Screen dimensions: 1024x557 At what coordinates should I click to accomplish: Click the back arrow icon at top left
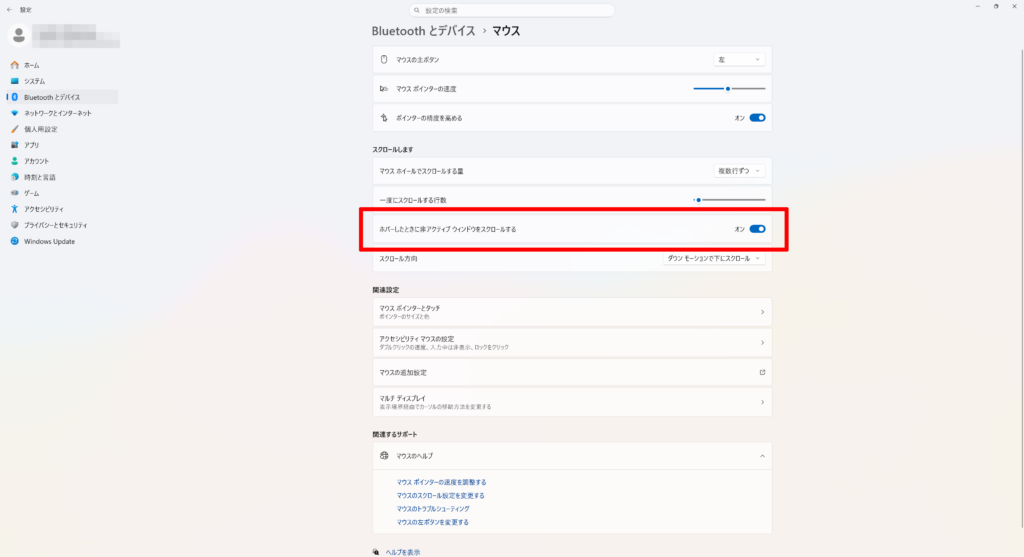click(x=9, y=10)
